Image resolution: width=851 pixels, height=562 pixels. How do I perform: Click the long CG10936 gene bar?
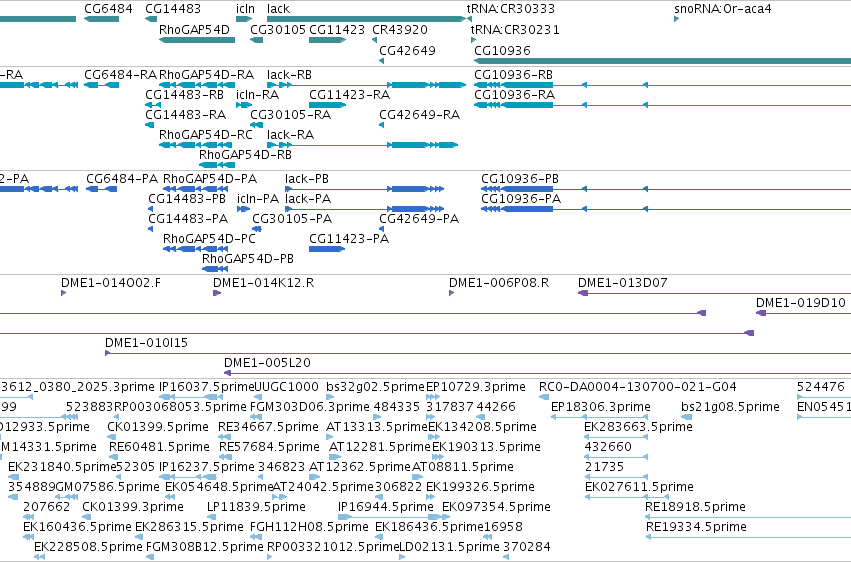click(x=662, y=61)
